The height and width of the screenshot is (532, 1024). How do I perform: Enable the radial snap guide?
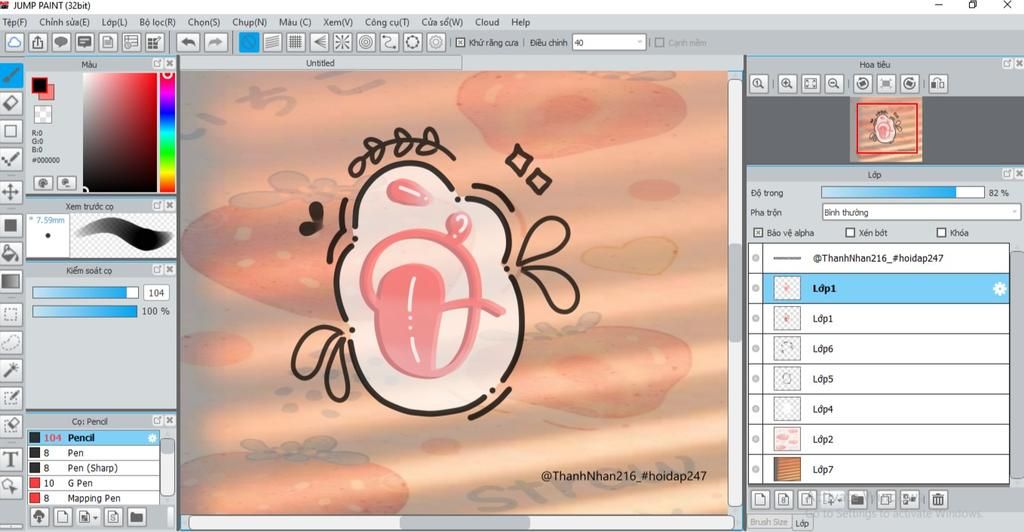click(342, 43)
